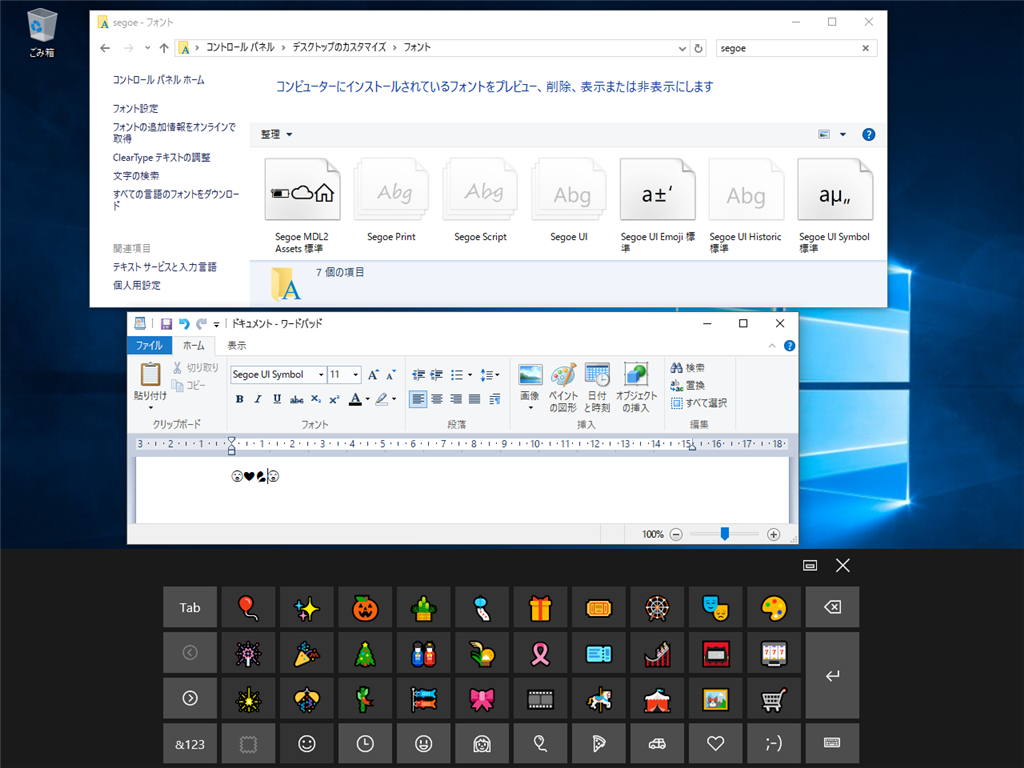Switch to the ホーム tab in WordPad

tap(193, 345)
